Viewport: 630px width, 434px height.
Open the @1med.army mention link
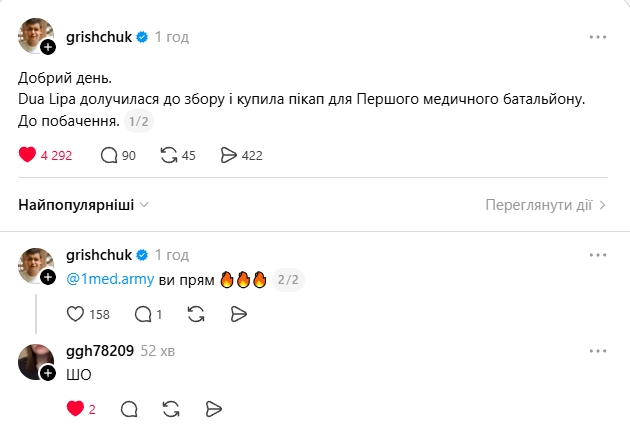pos(110,280)
